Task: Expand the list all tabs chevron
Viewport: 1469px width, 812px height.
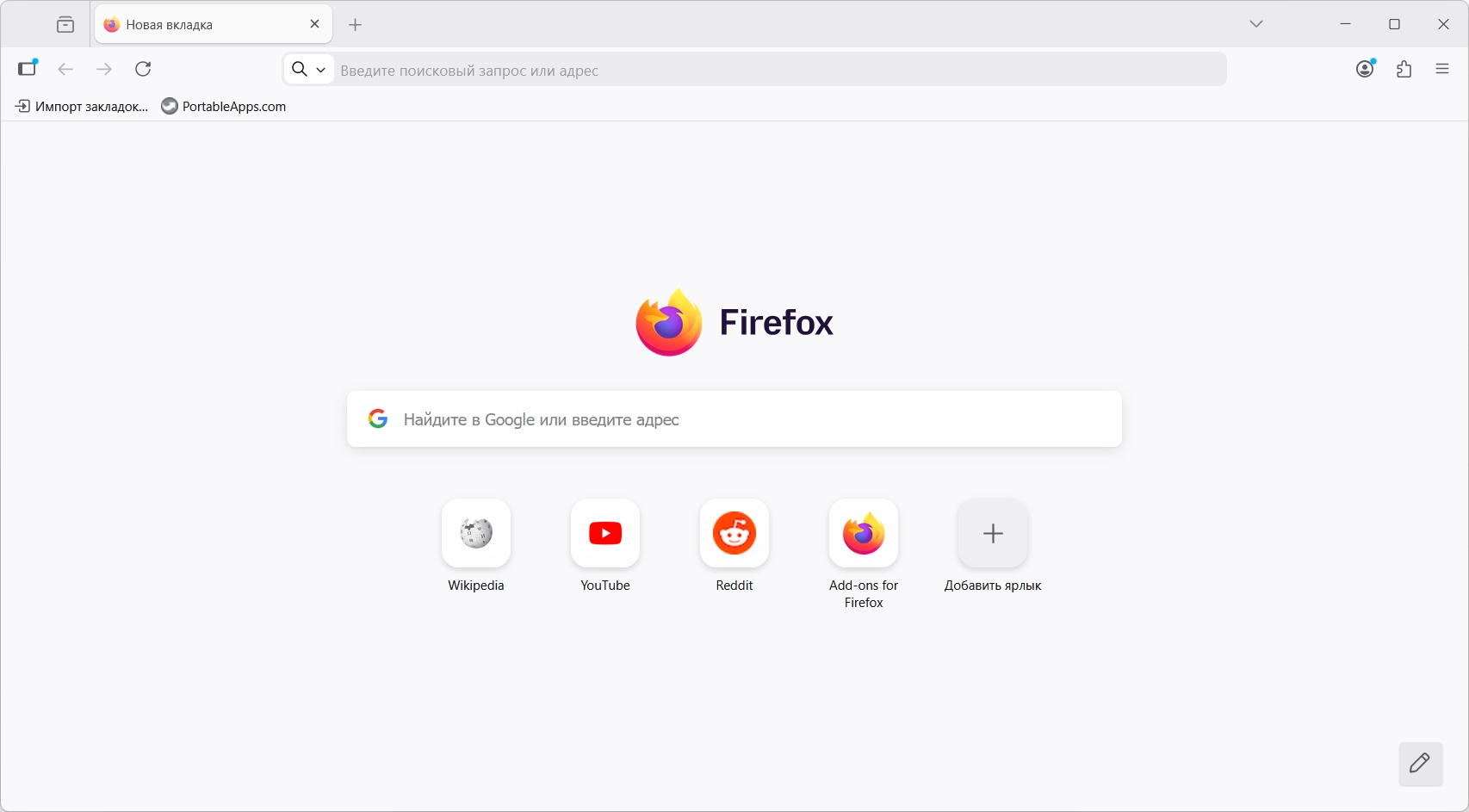Action: click(1256, 24)
